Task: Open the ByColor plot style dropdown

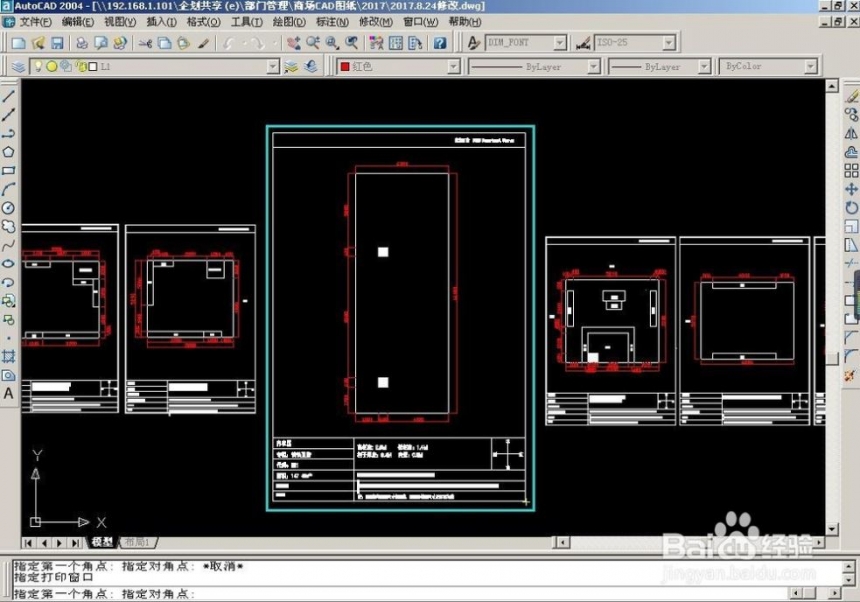Action: pos(811,67)
